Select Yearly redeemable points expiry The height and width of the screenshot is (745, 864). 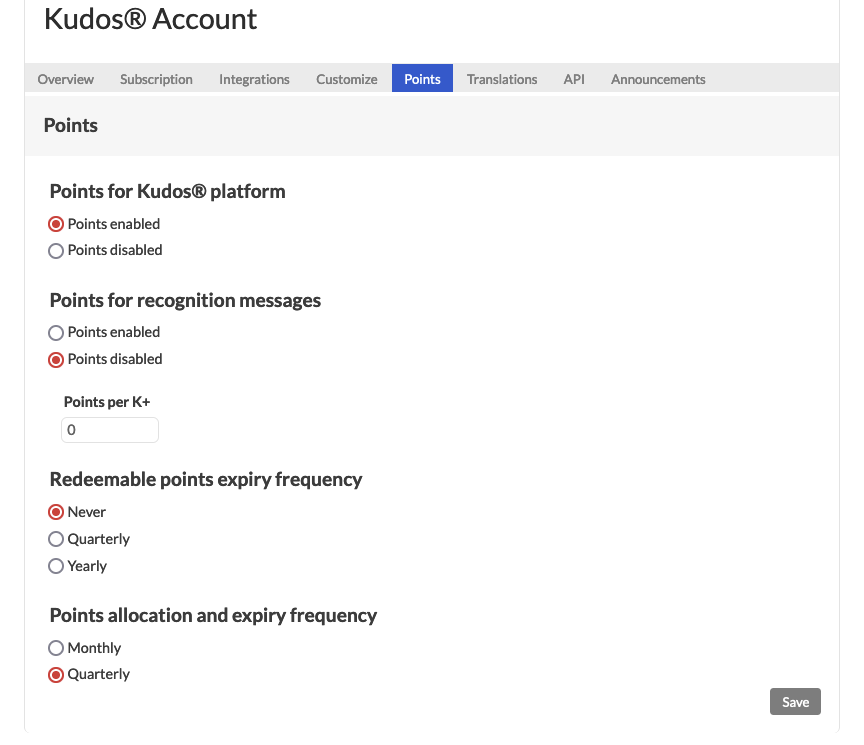(x=56, y=566)
